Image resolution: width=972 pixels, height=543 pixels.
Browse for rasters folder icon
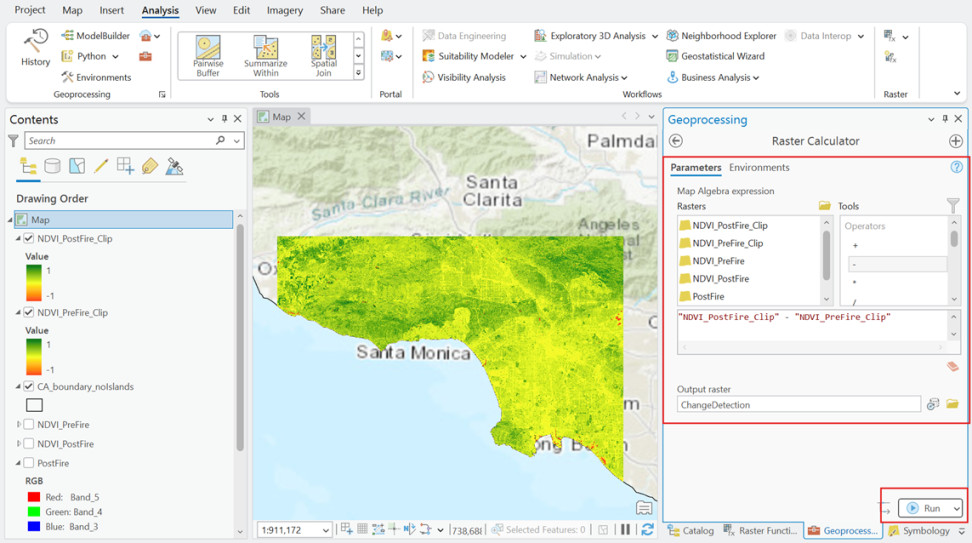point(824,206)
